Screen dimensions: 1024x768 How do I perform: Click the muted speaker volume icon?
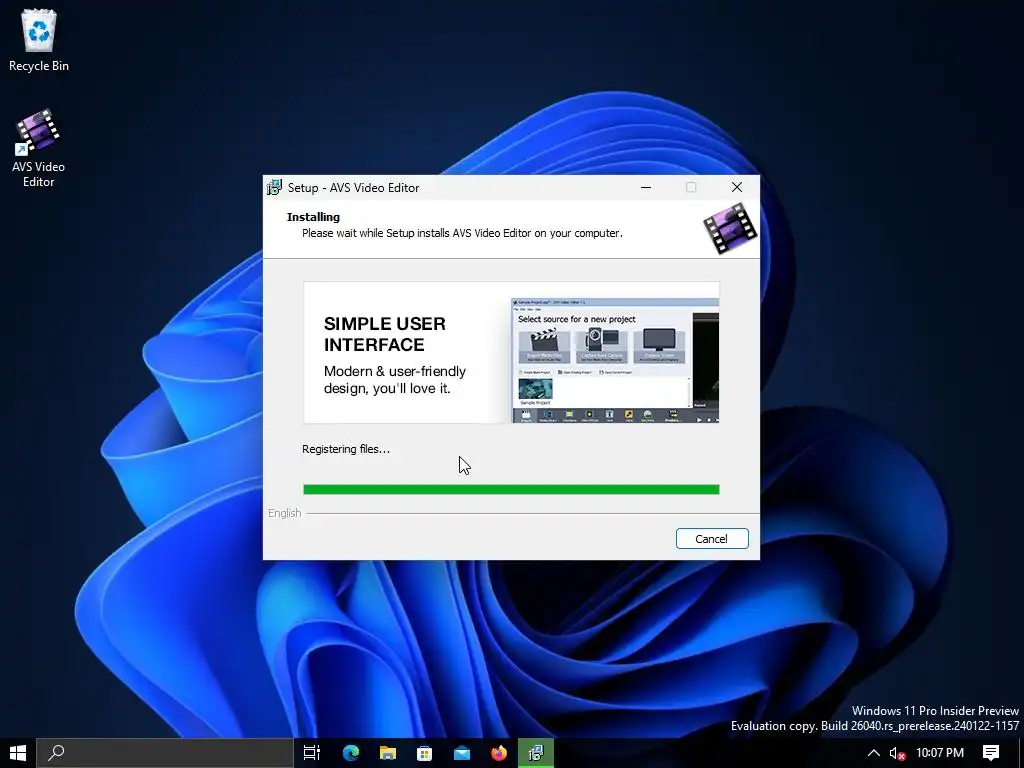pos(897,753)
